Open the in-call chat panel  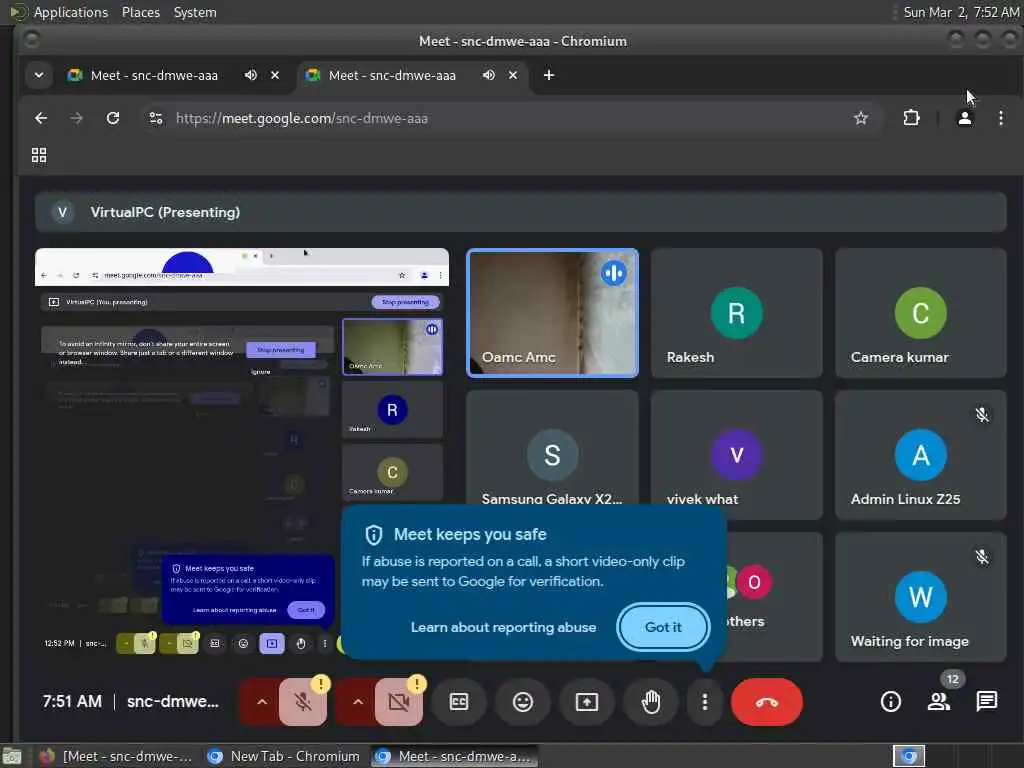(x=987, y=702)
